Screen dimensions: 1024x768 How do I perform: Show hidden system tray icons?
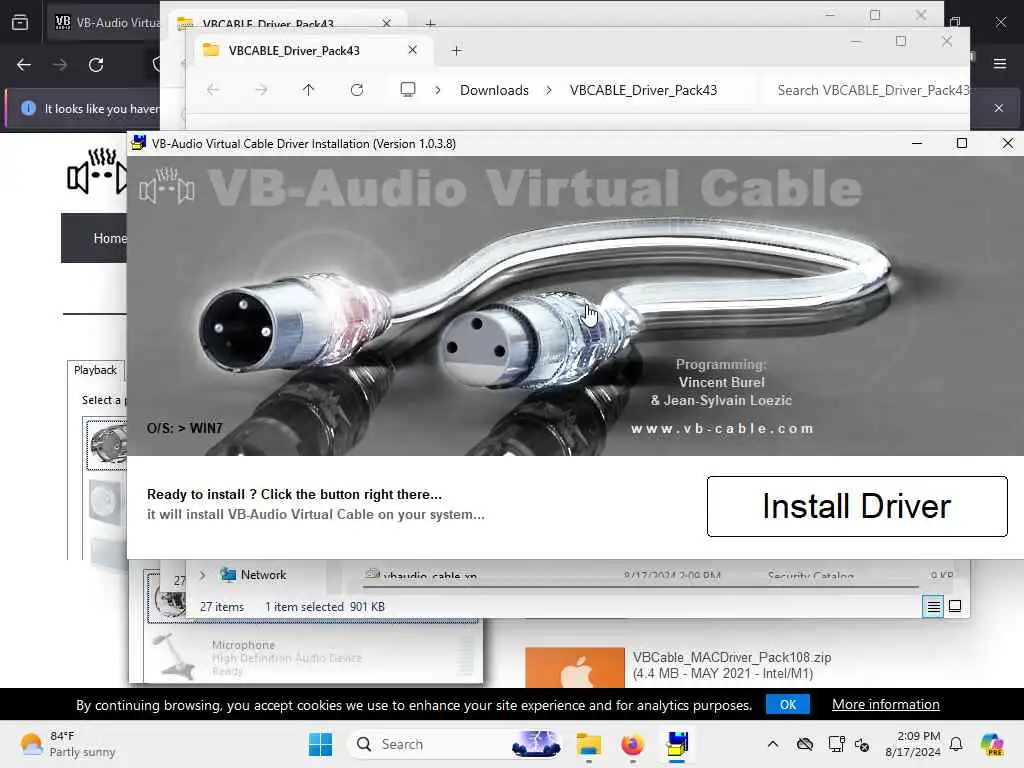pos(773,744)
